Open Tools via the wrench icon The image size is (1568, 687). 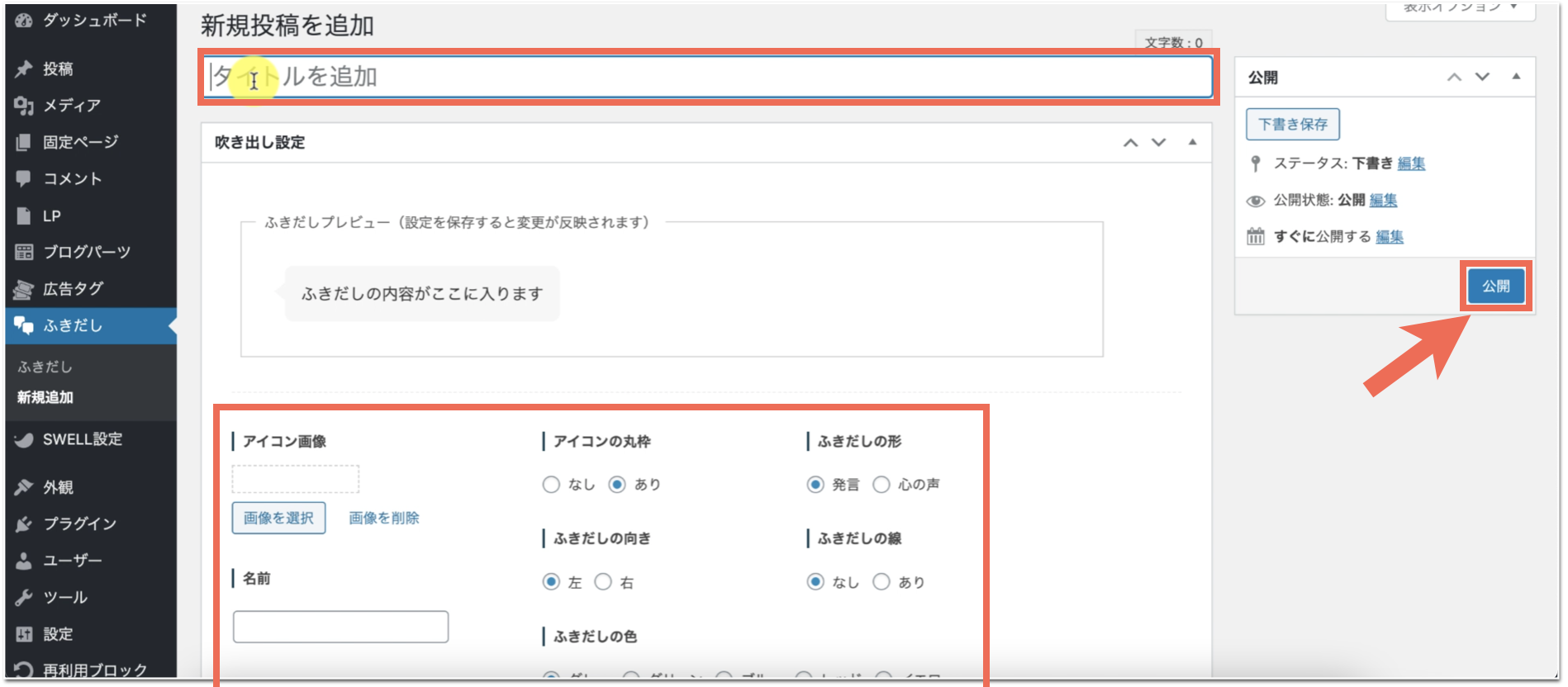(x=23, y=597)
